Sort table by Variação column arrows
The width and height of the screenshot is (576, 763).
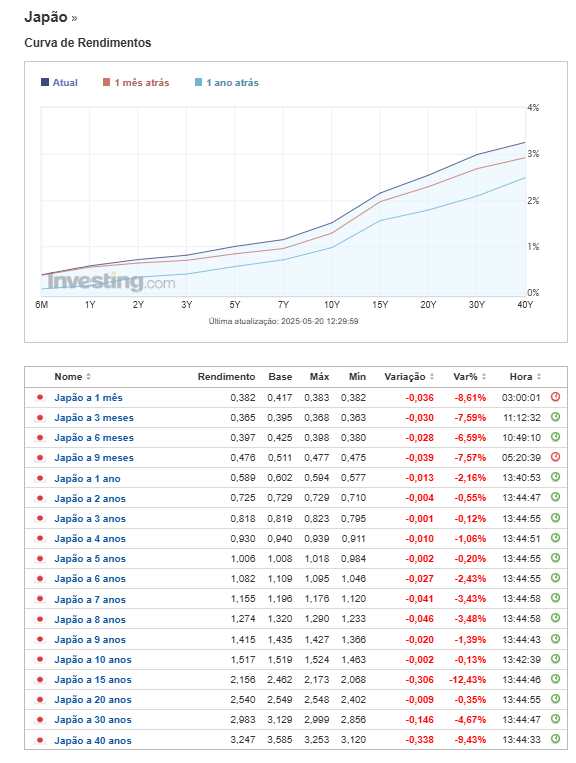pos(432,377)
